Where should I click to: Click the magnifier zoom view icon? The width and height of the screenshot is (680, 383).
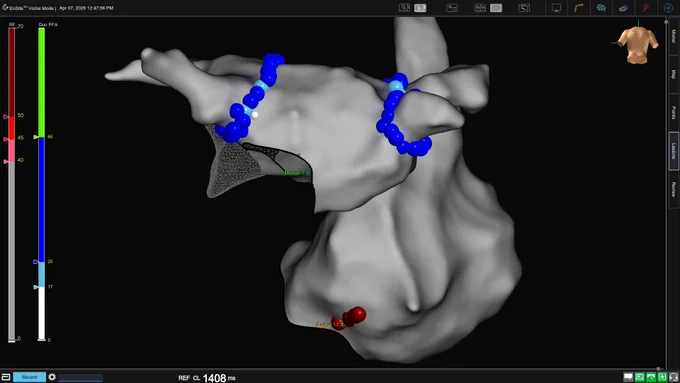pyautogui.click(x=404, y=8)
